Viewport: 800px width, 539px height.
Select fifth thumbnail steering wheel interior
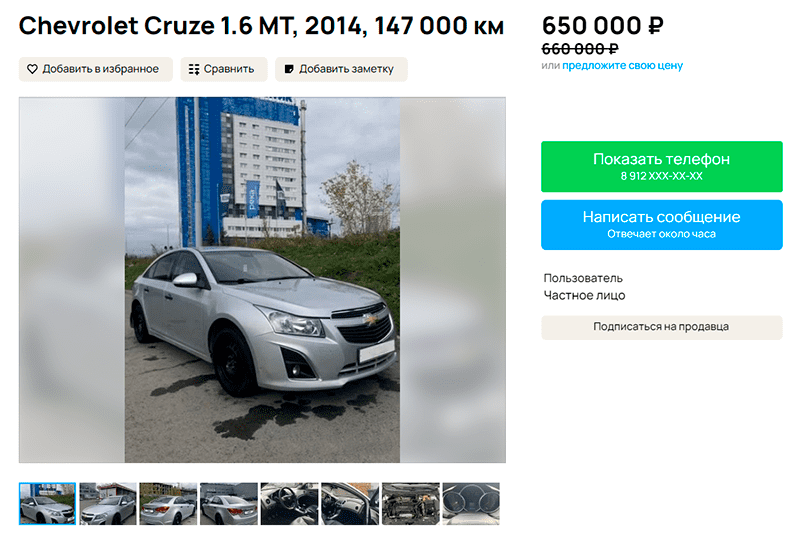click(x=289, y=504)
